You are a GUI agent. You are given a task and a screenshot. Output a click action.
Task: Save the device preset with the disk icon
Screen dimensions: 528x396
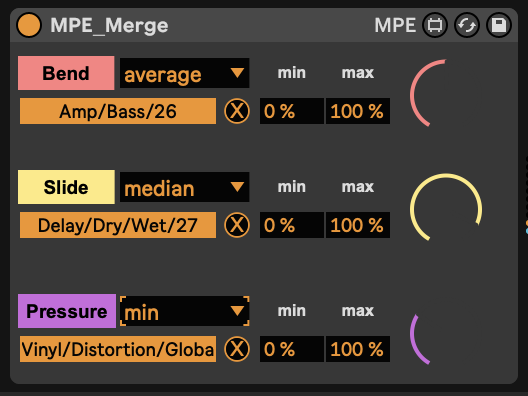499,25
